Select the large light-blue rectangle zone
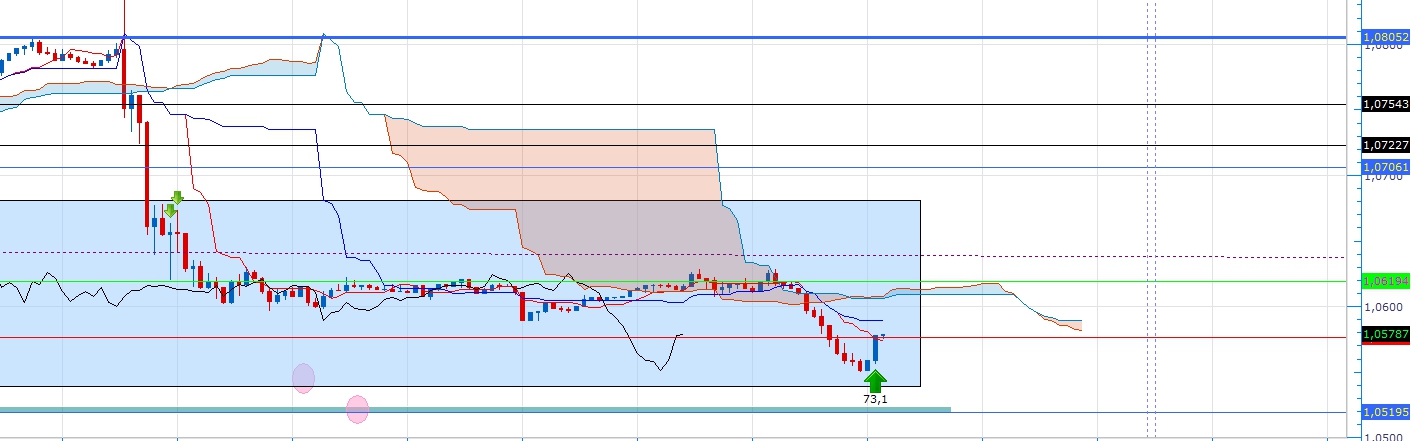This screenshot has width=1414, height=441. pyautogui.click(x=459, y=293)
